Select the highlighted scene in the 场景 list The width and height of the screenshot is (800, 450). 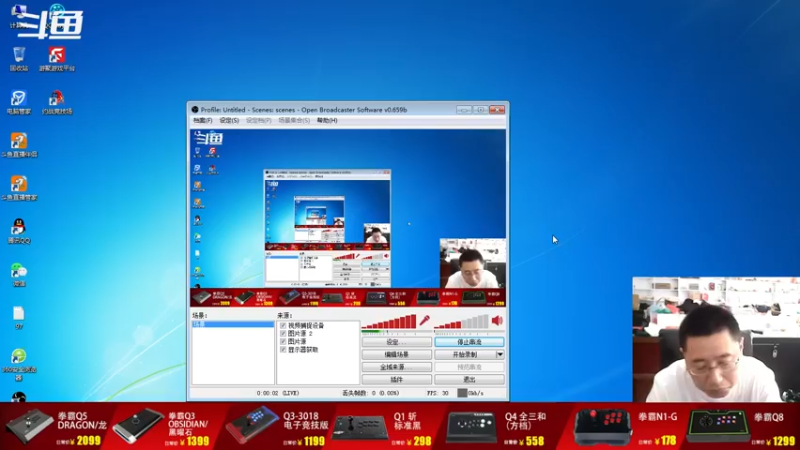(233, 324)
